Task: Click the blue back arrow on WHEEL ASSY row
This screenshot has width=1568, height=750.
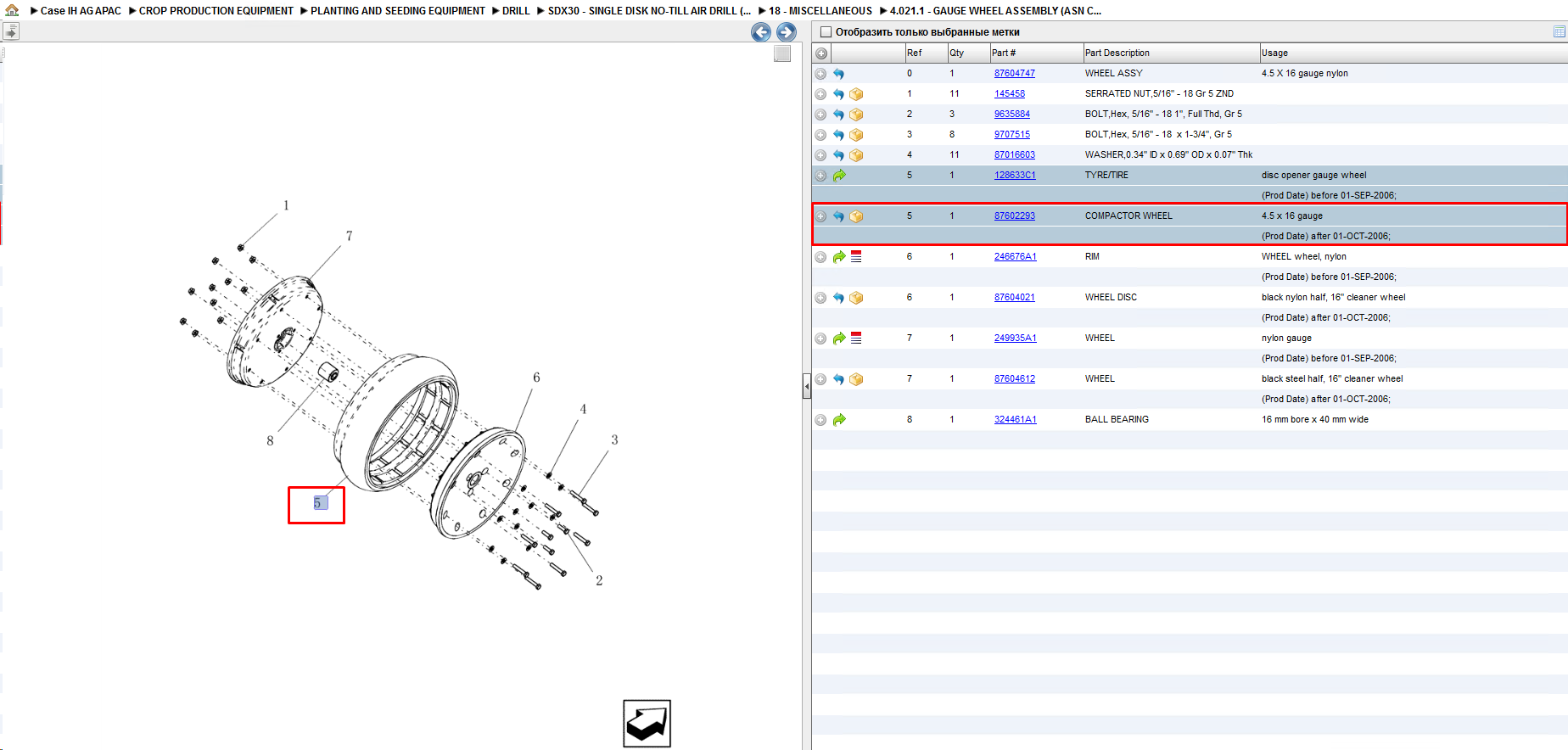Action: click(x=838, y=74)
